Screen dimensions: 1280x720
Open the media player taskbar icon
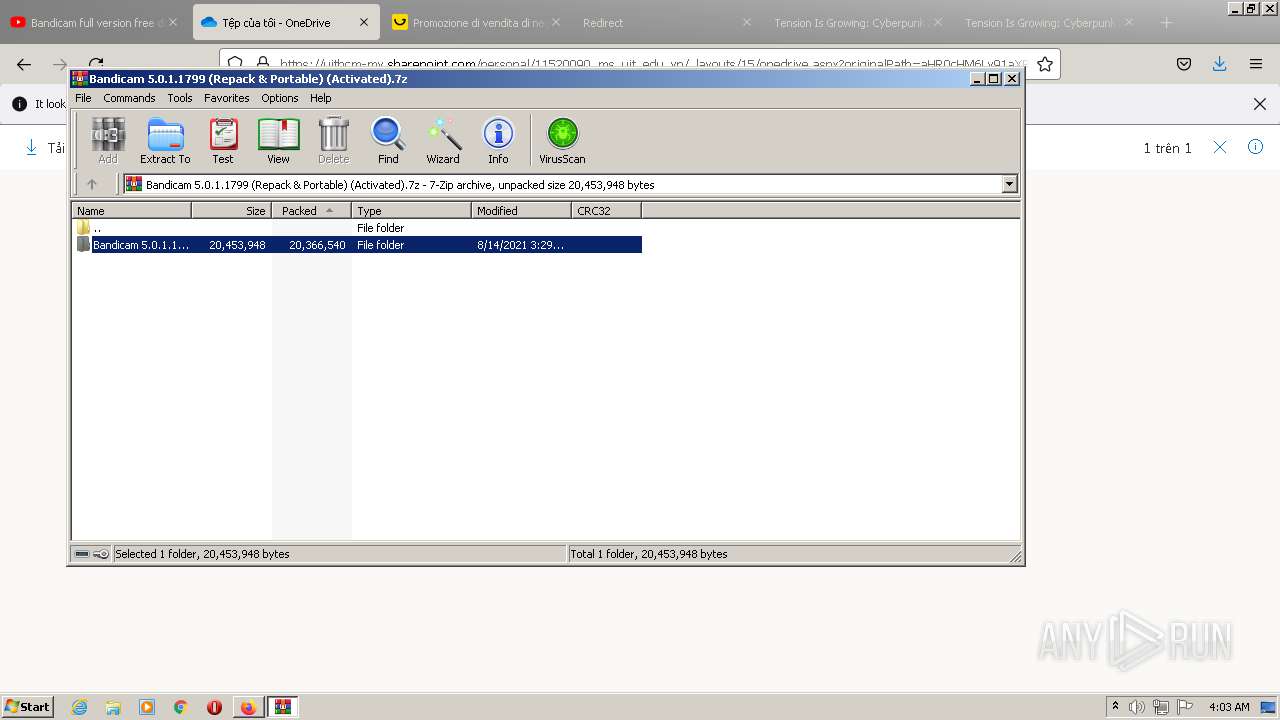coord(147,707)
